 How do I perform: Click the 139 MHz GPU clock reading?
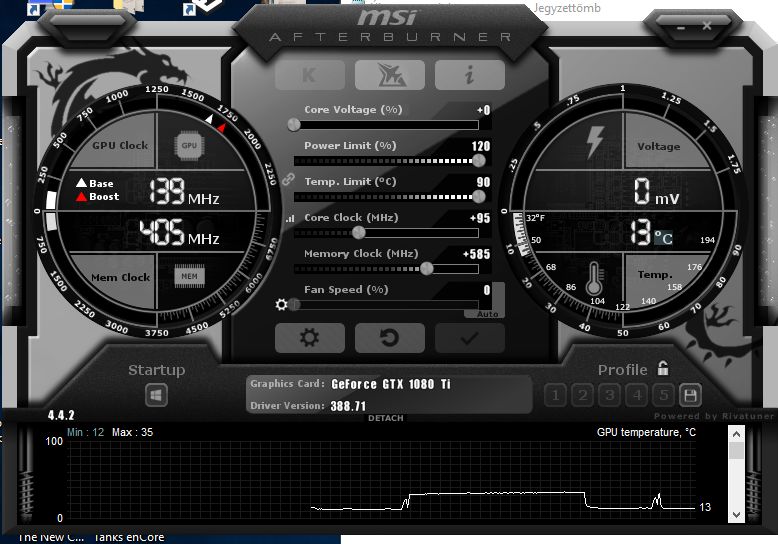(185, 192)
